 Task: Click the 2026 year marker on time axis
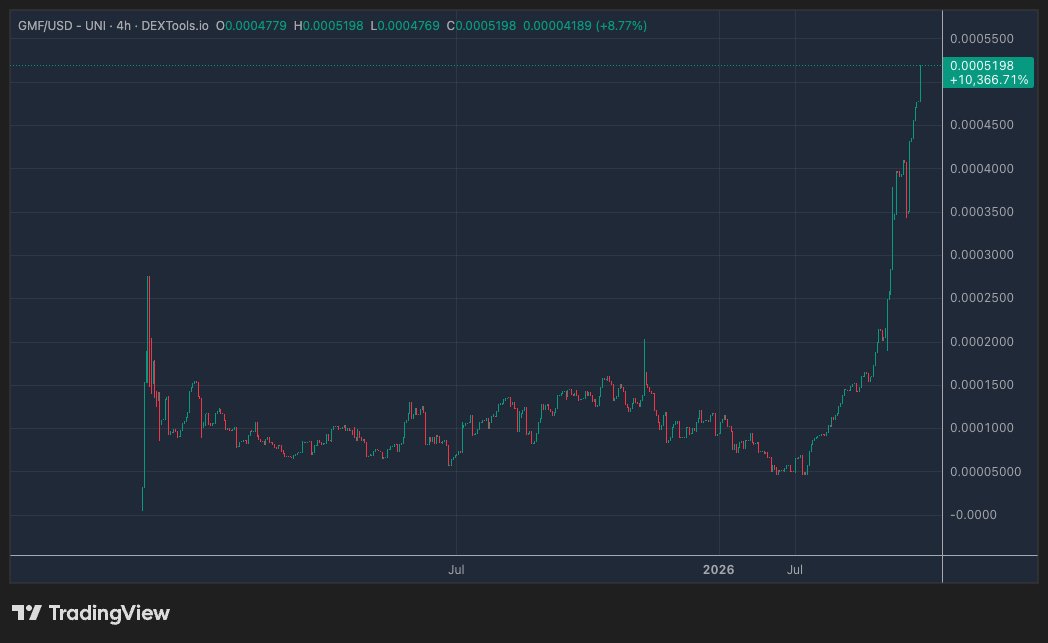(718, 569)
